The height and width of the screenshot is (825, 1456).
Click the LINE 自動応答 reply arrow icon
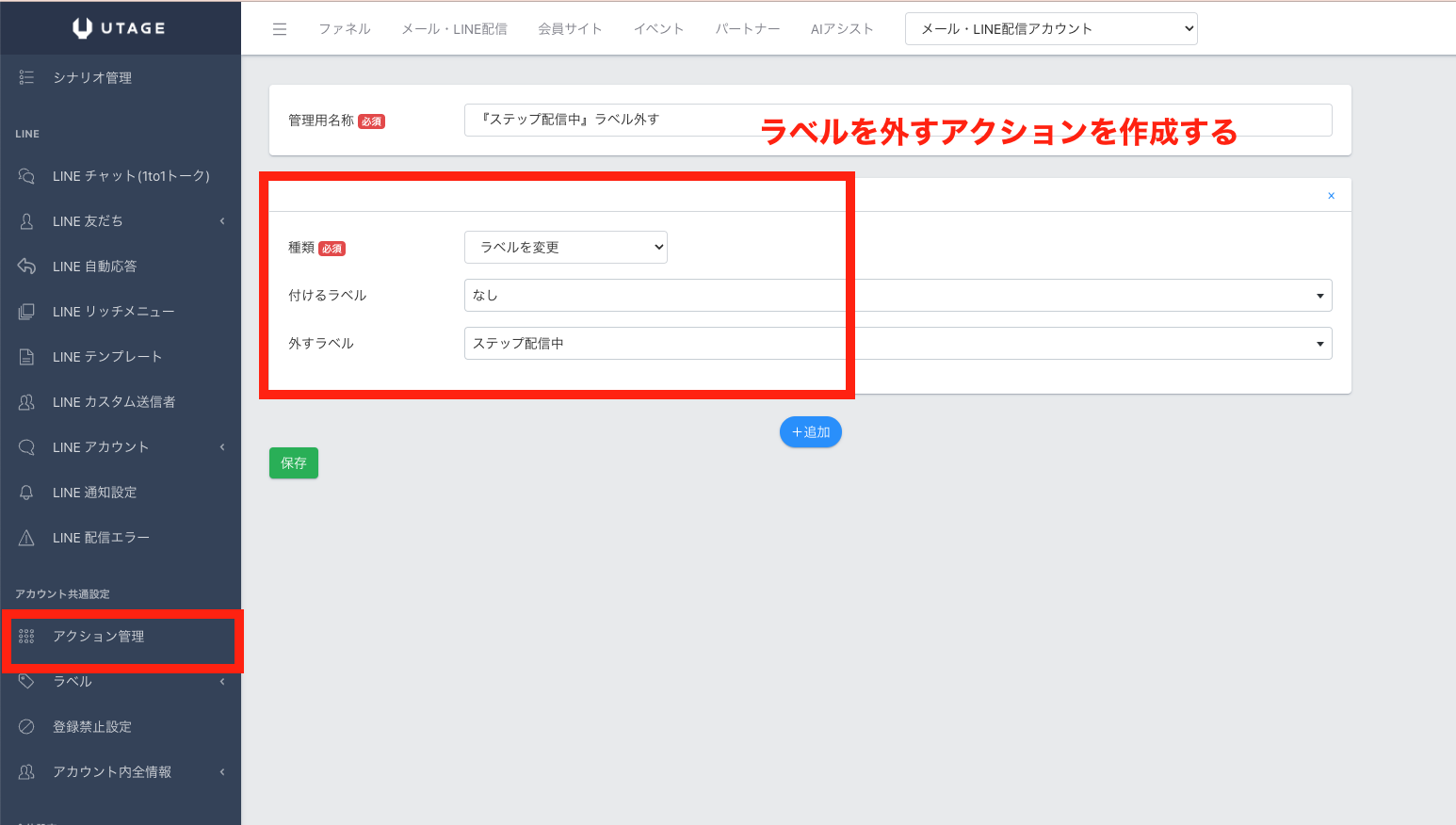(x=26, y=267)
